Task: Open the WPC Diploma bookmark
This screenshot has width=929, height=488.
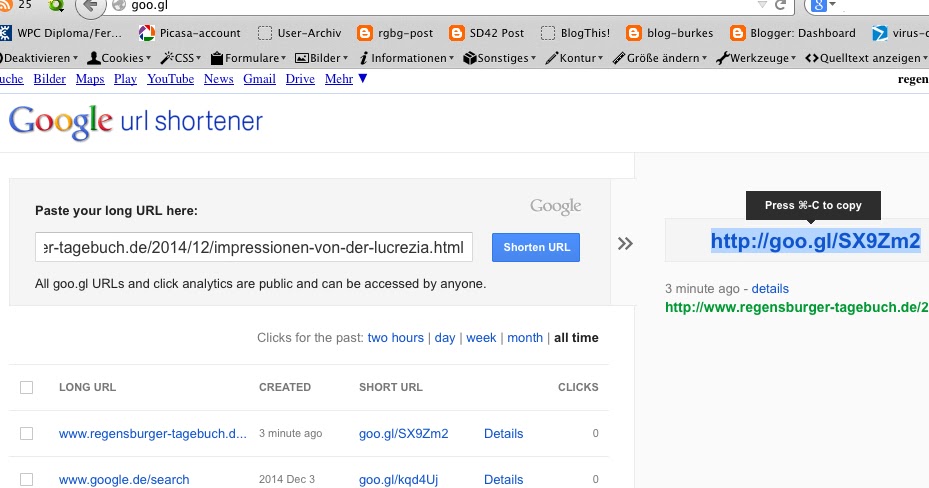Action: point(62,33)
